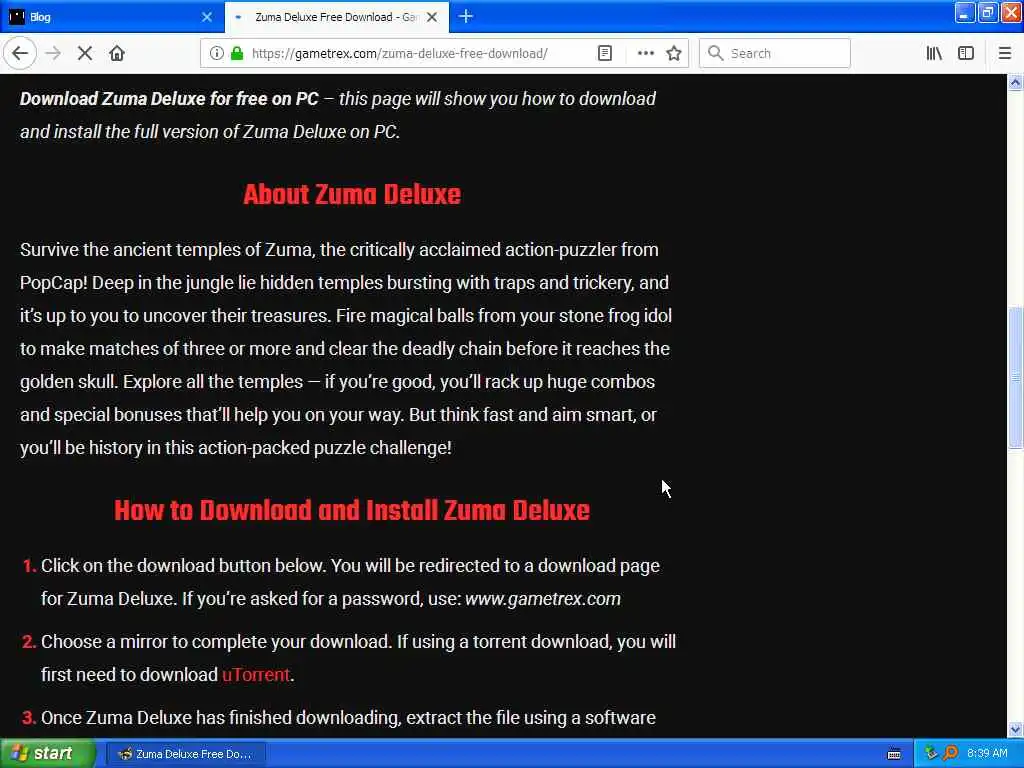Image resolution: width=1024 pixels, height=768 pixels.
Task: Open the uTorrent link
Action: click(255, 675)
